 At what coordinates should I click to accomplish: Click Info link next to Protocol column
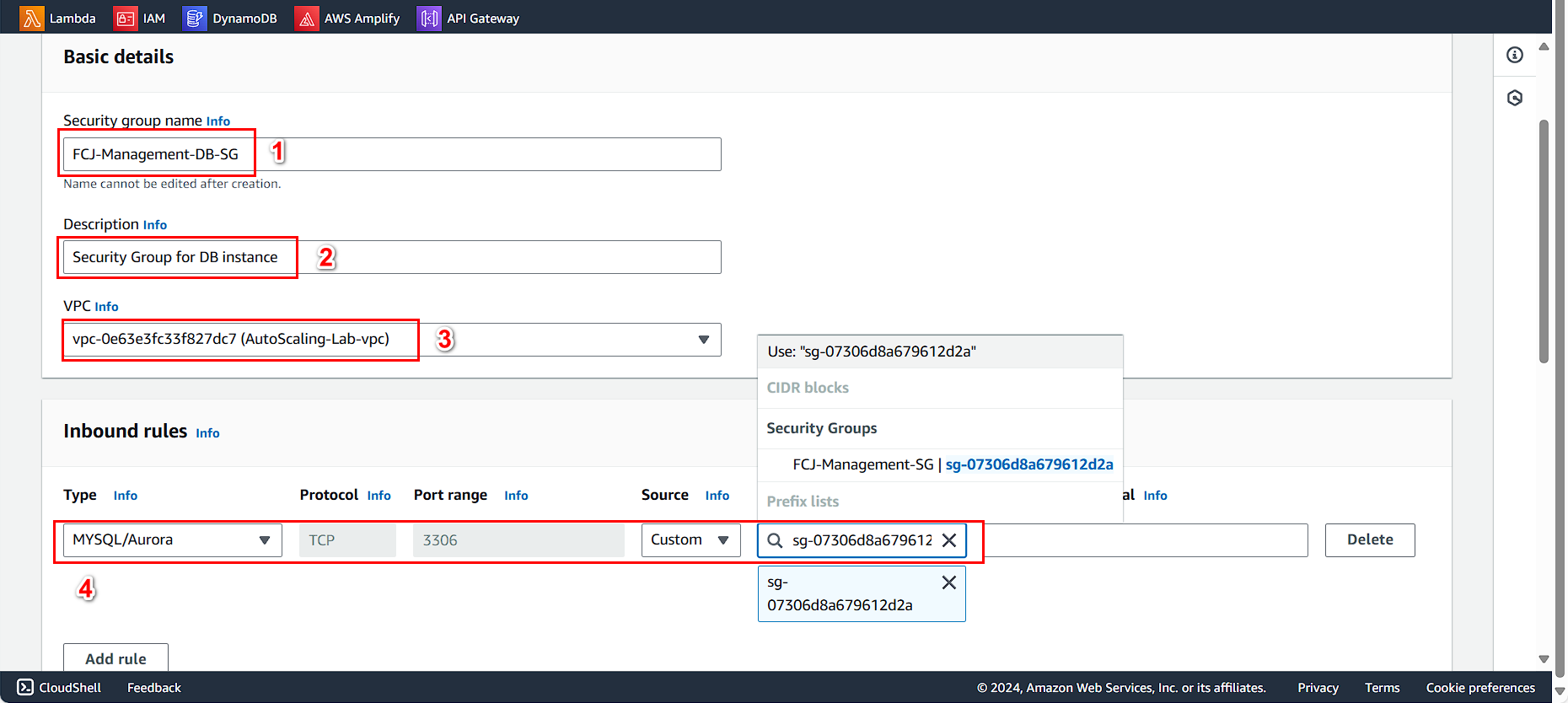379,496
